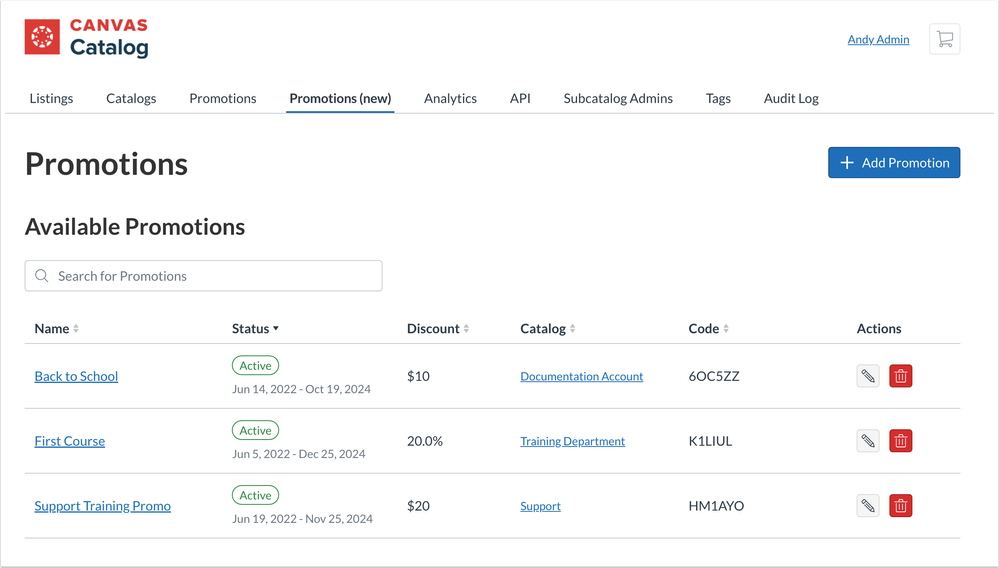Delete the Back to School promotion

coord(900,377)
